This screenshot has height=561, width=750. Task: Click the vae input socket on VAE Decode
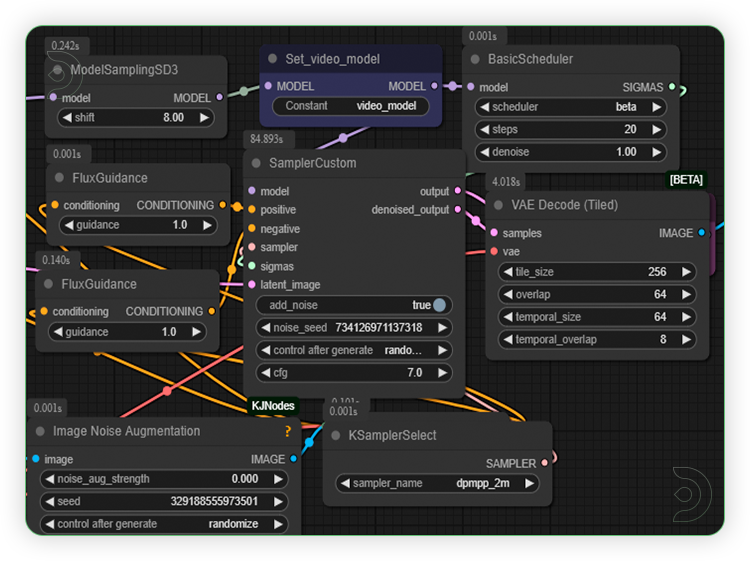coord(494,251)
